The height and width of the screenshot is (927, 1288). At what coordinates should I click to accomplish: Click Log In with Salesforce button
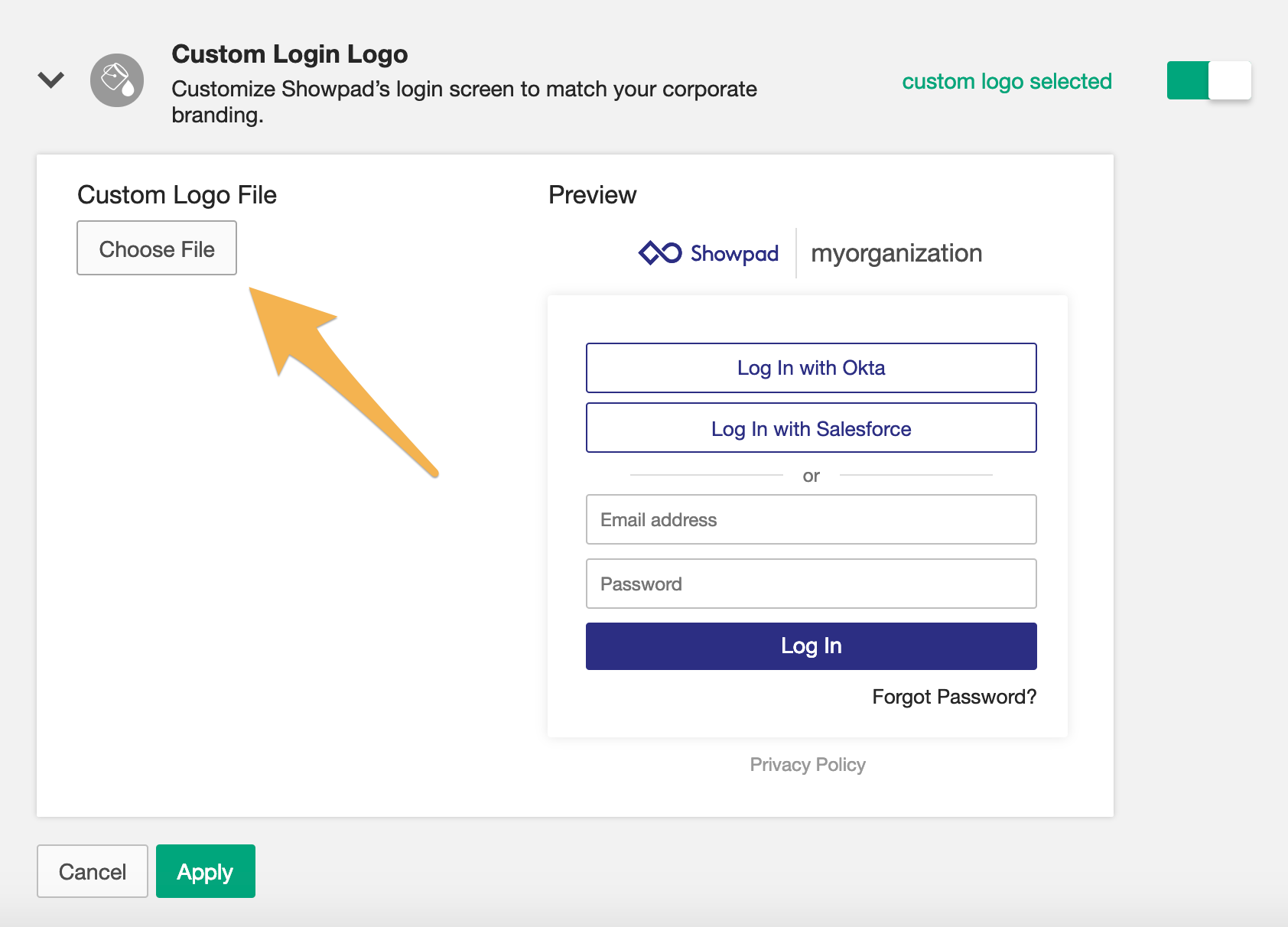click(811, 428)
